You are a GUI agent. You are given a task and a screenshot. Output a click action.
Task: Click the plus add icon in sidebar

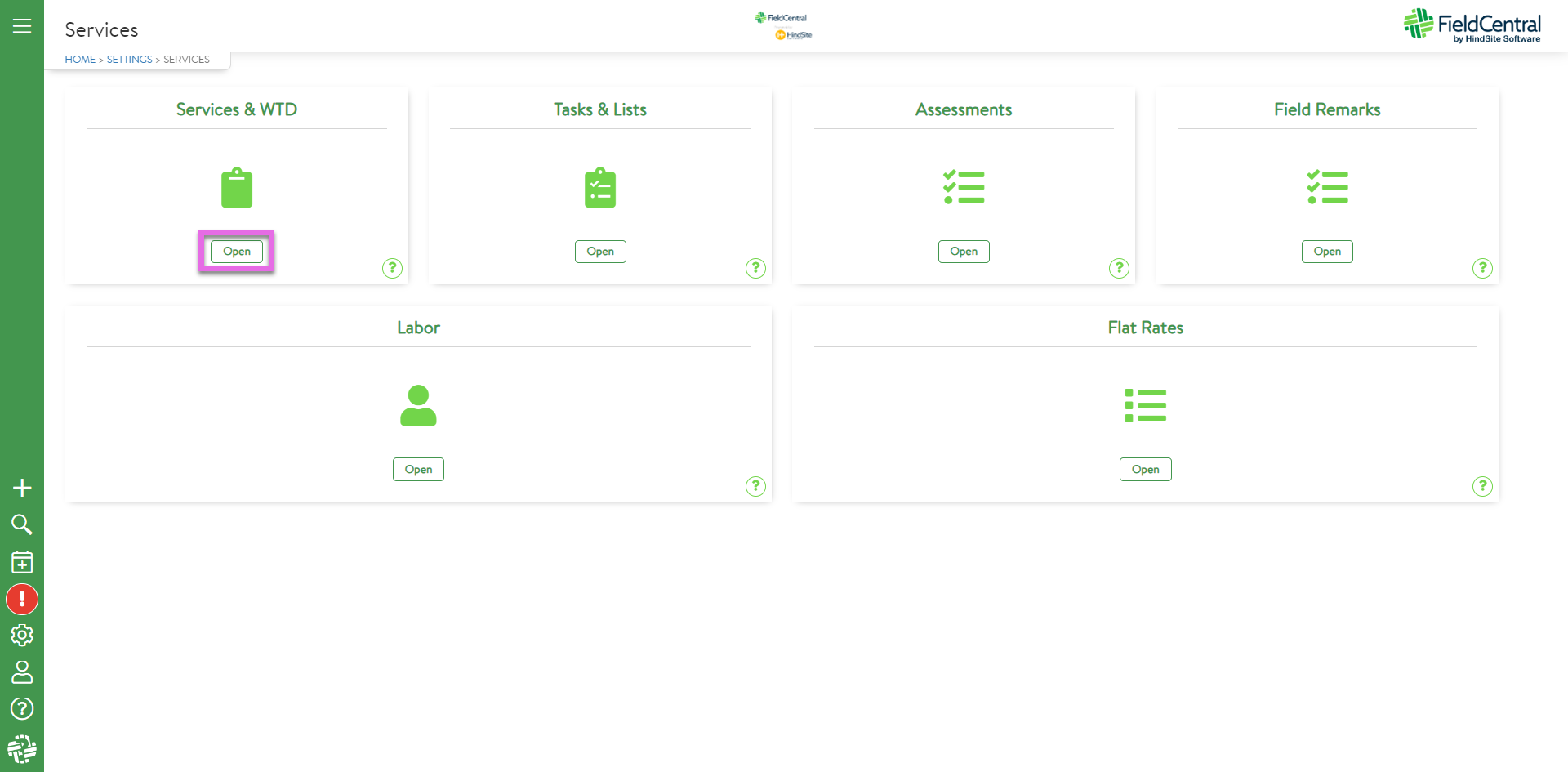click(x=22, y=488)
